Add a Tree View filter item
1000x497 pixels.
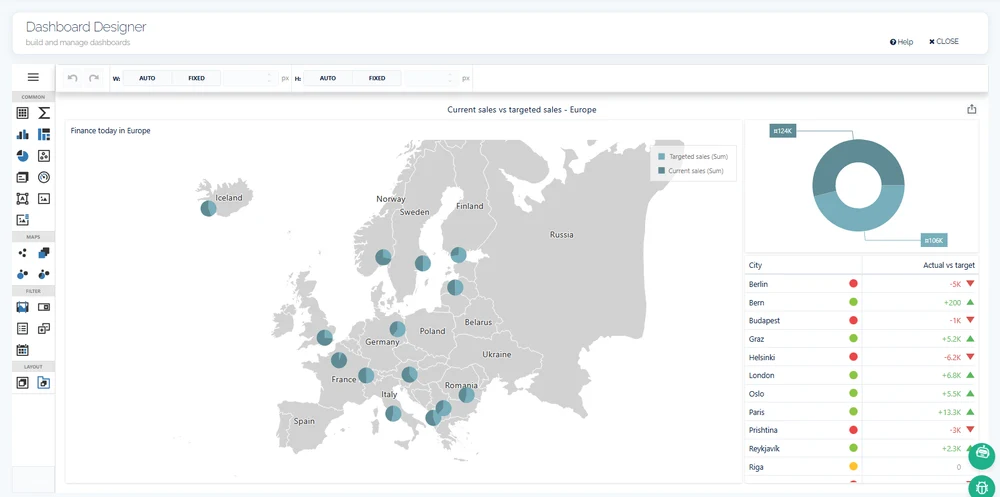coord(44,329)
